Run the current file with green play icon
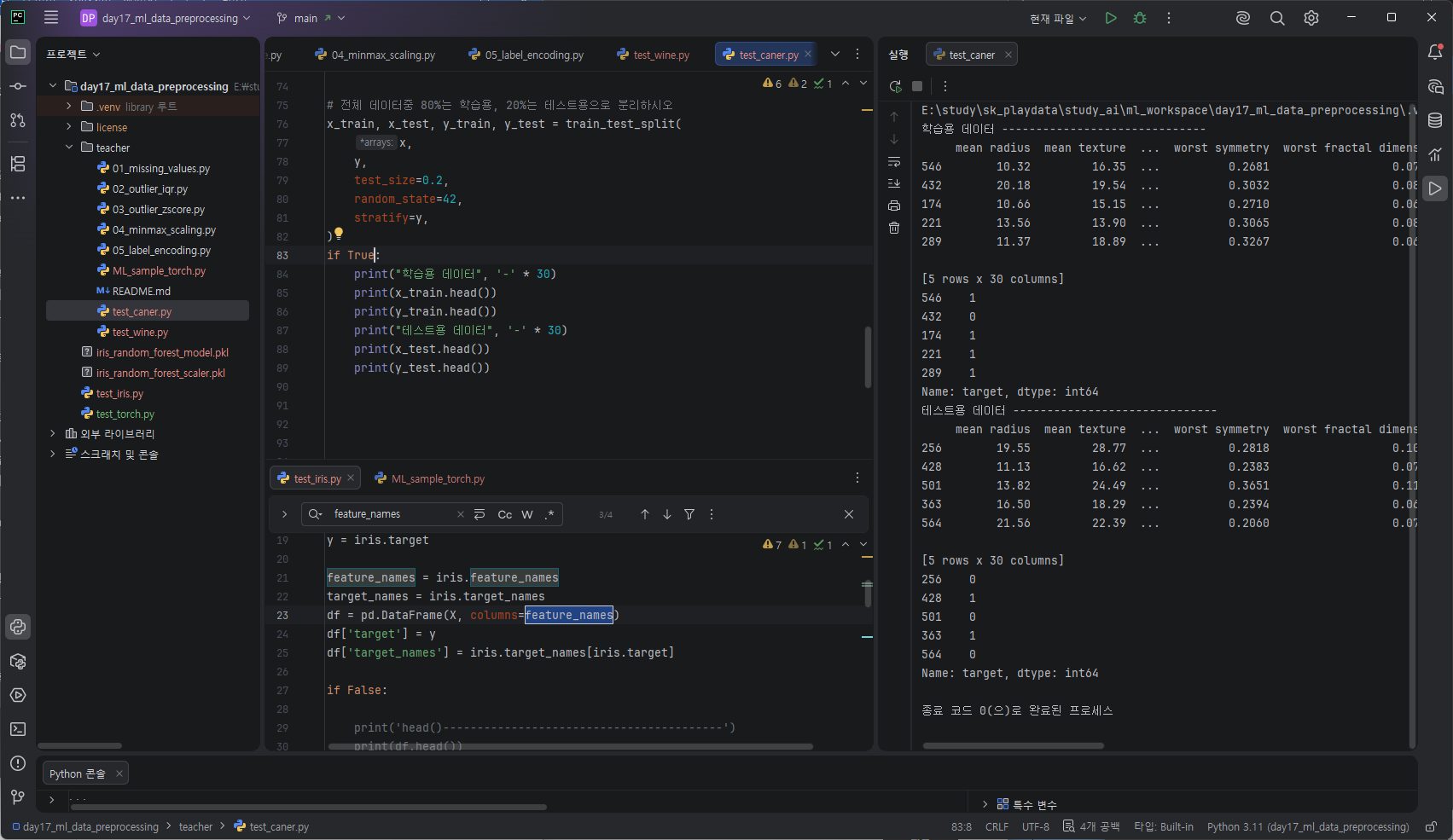The image size is (1453, 840). [x=1111, y=18]
